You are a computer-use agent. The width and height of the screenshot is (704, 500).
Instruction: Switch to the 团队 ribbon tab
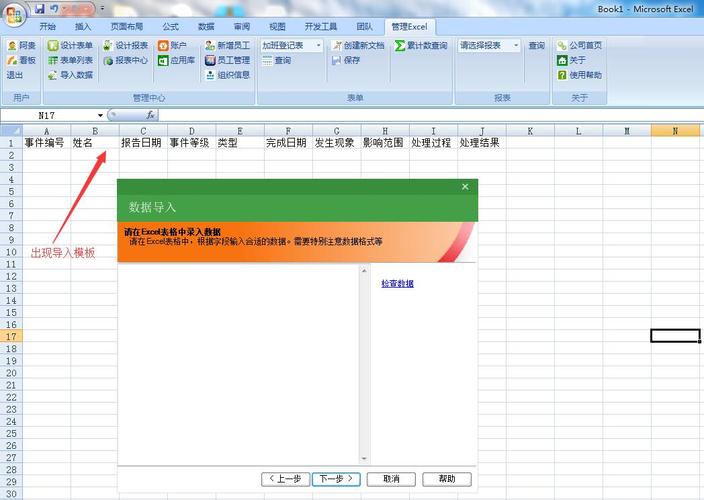pos(365,27)
